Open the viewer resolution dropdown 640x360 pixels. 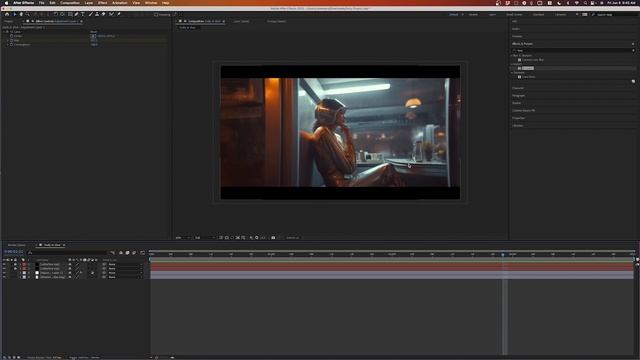pos(204,238)
